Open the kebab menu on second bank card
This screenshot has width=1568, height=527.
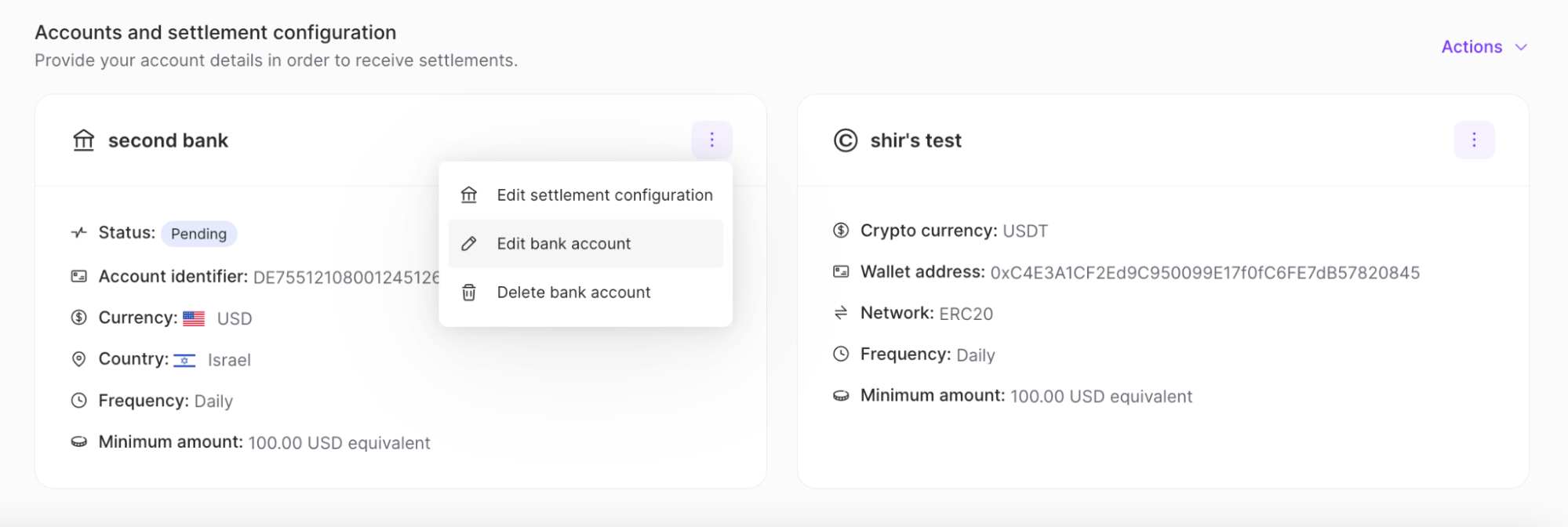(711, 140)
